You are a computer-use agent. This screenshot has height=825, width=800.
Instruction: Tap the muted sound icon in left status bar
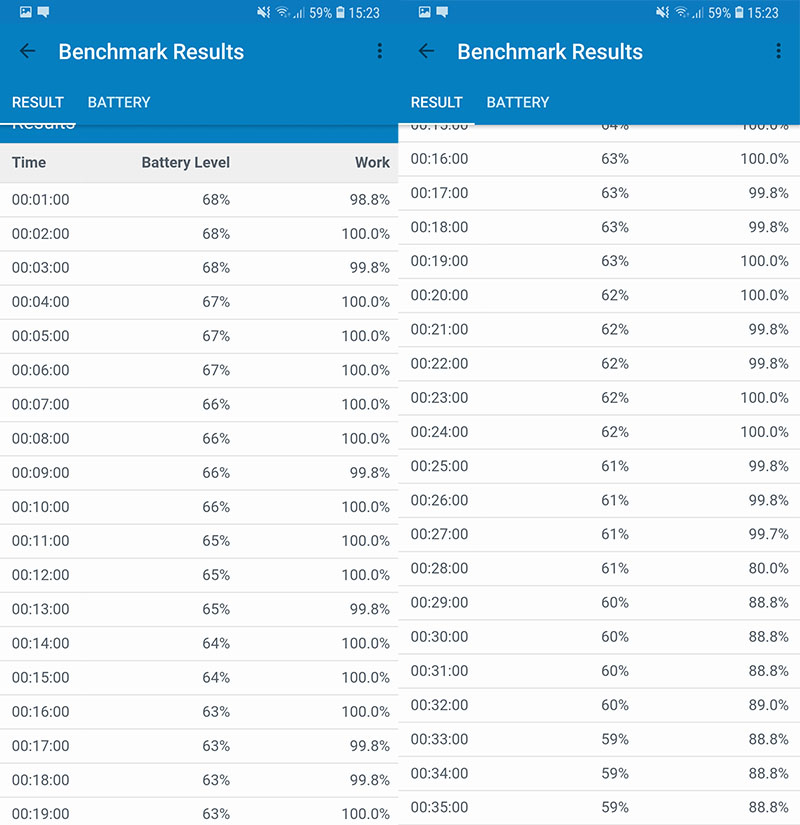[x=263, y=13]
